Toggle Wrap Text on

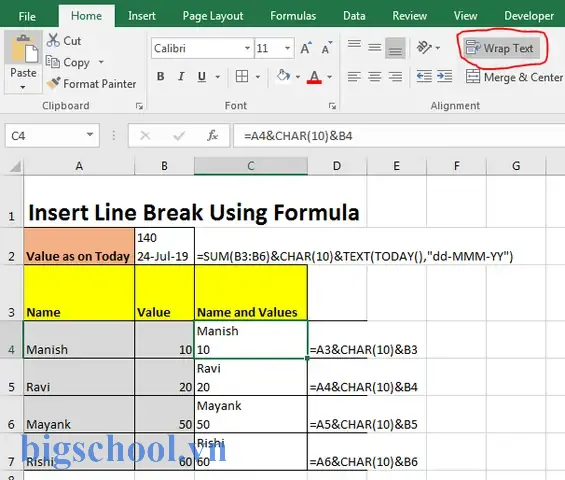(501, 48)
